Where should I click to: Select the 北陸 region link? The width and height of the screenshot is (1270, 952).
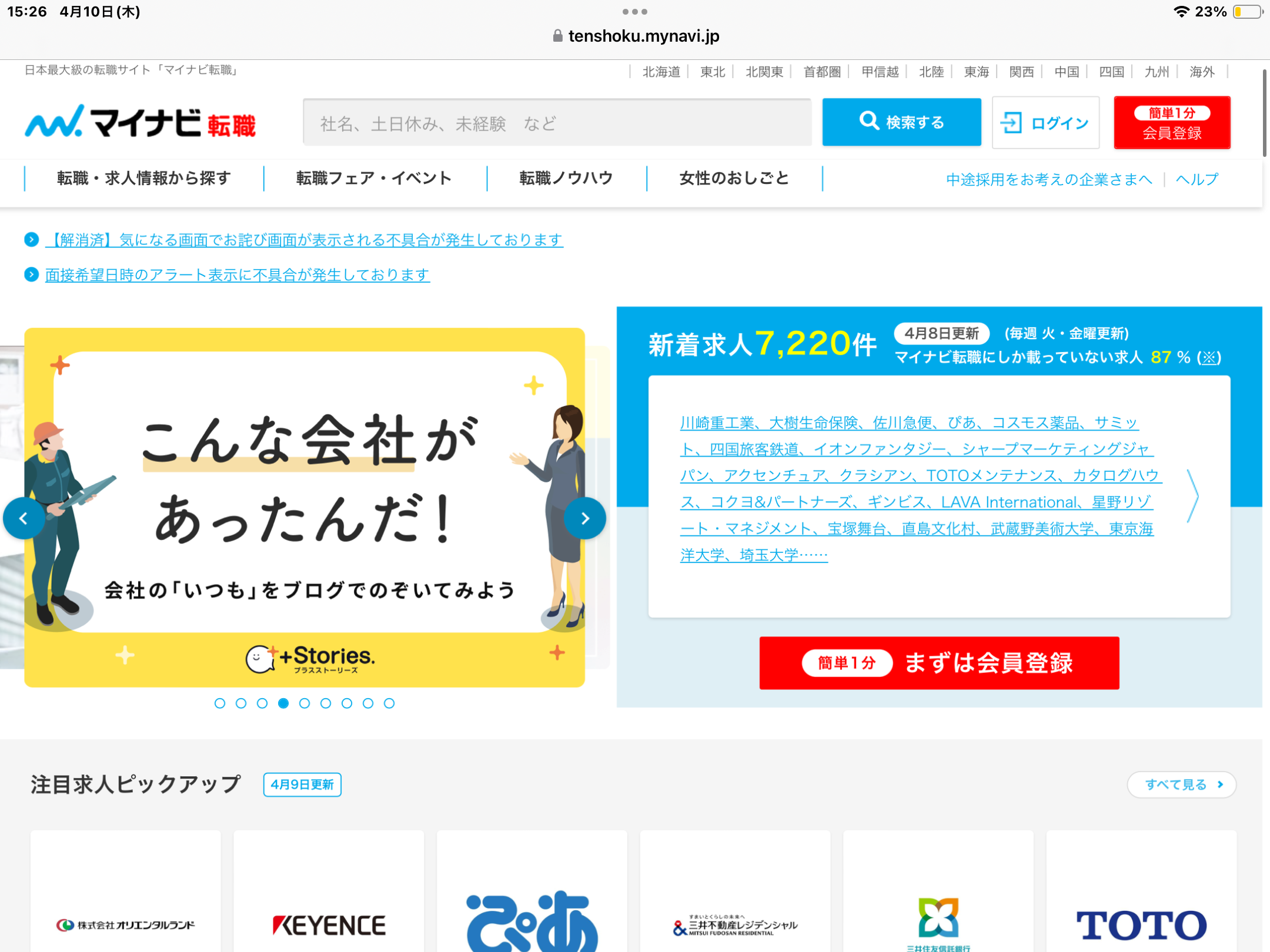click(x=931, y=72)
